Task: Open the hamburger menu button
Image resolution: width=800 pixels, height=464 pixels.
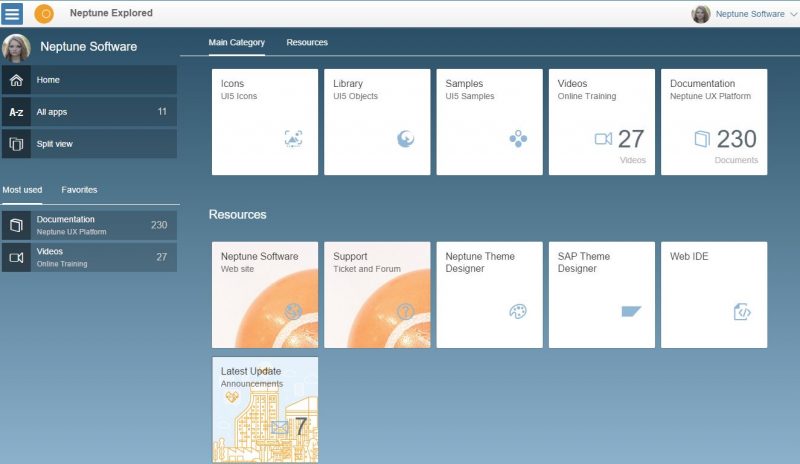Action: click(12, 13)
